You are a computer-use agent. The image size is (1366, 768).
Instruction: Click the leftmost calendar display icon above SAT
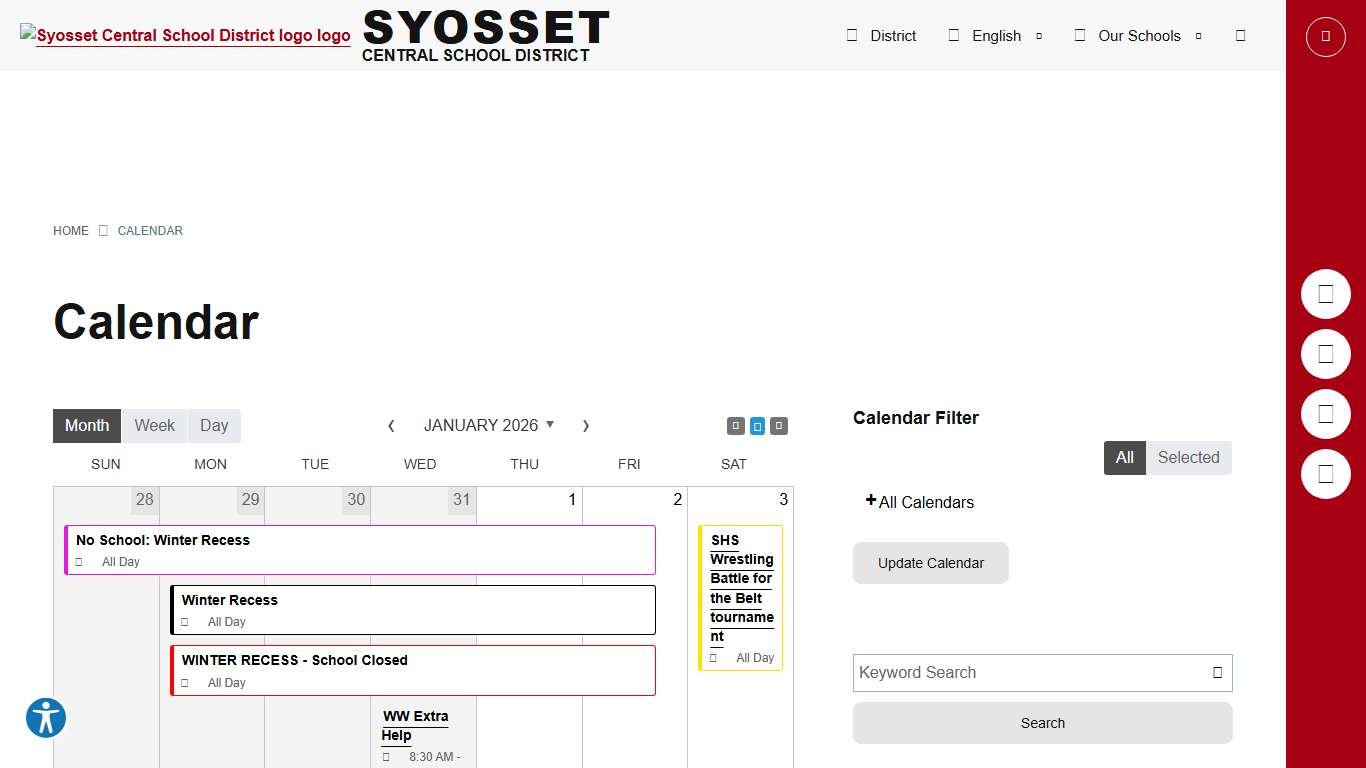pos(735,425)
